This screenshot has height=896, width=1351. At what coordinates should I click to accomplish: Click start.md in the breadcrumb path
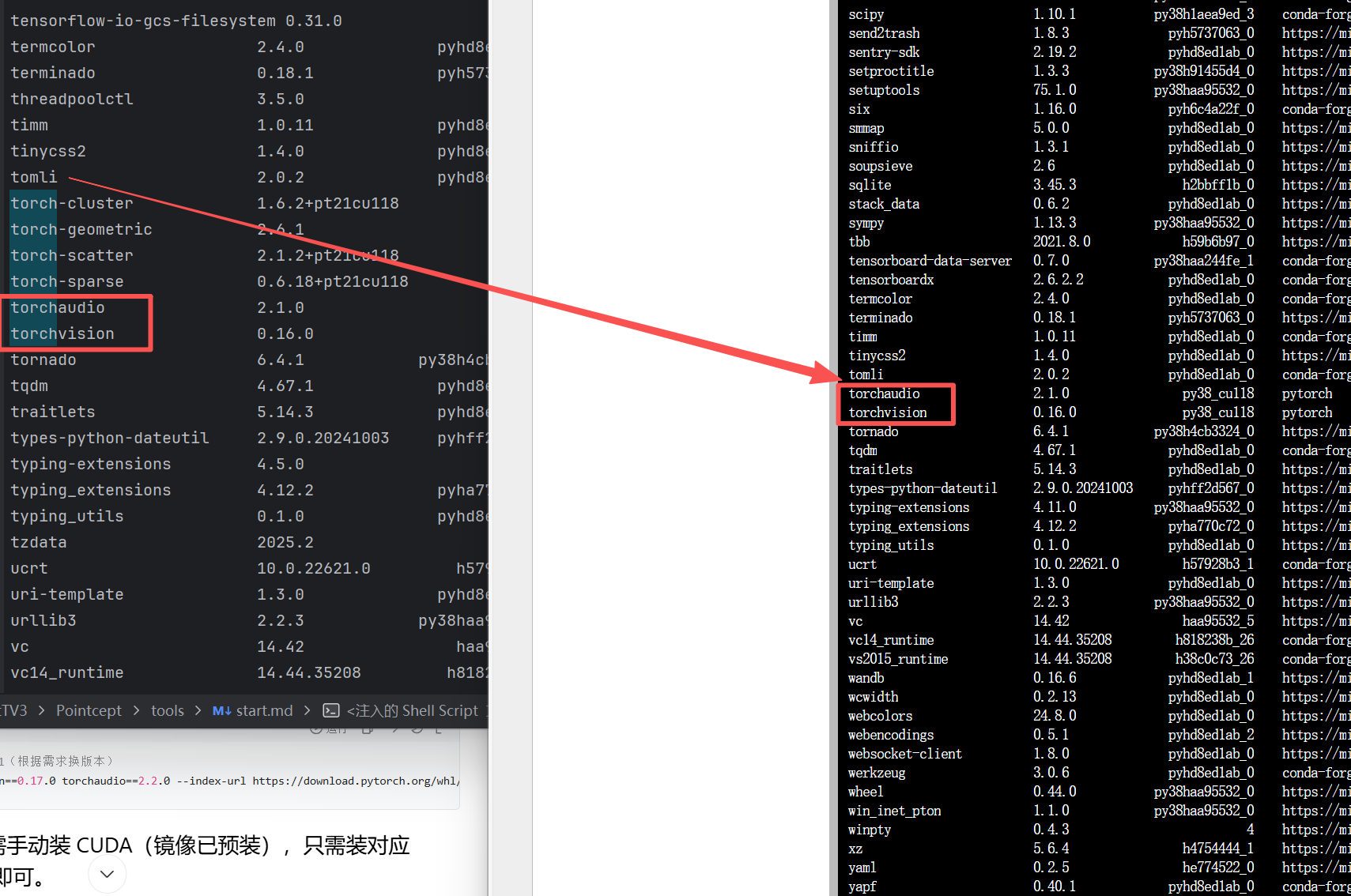tap(263, 710)
